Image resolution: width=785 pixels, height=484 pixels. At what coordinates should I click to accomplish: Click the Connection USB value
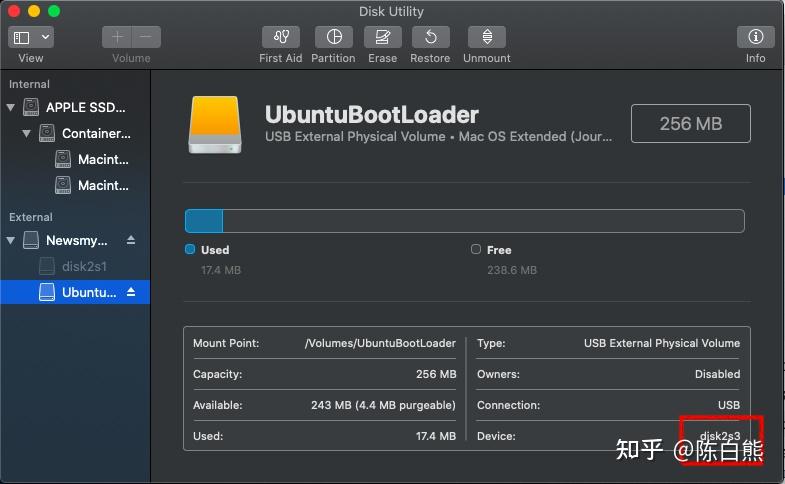click(x=729, y=405)
